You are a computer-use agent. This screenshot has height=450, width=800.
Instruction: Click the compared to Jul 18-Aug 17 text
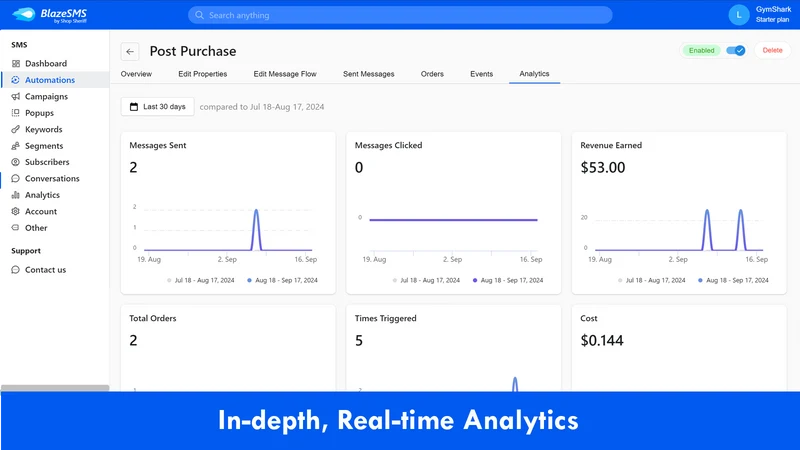262,107
